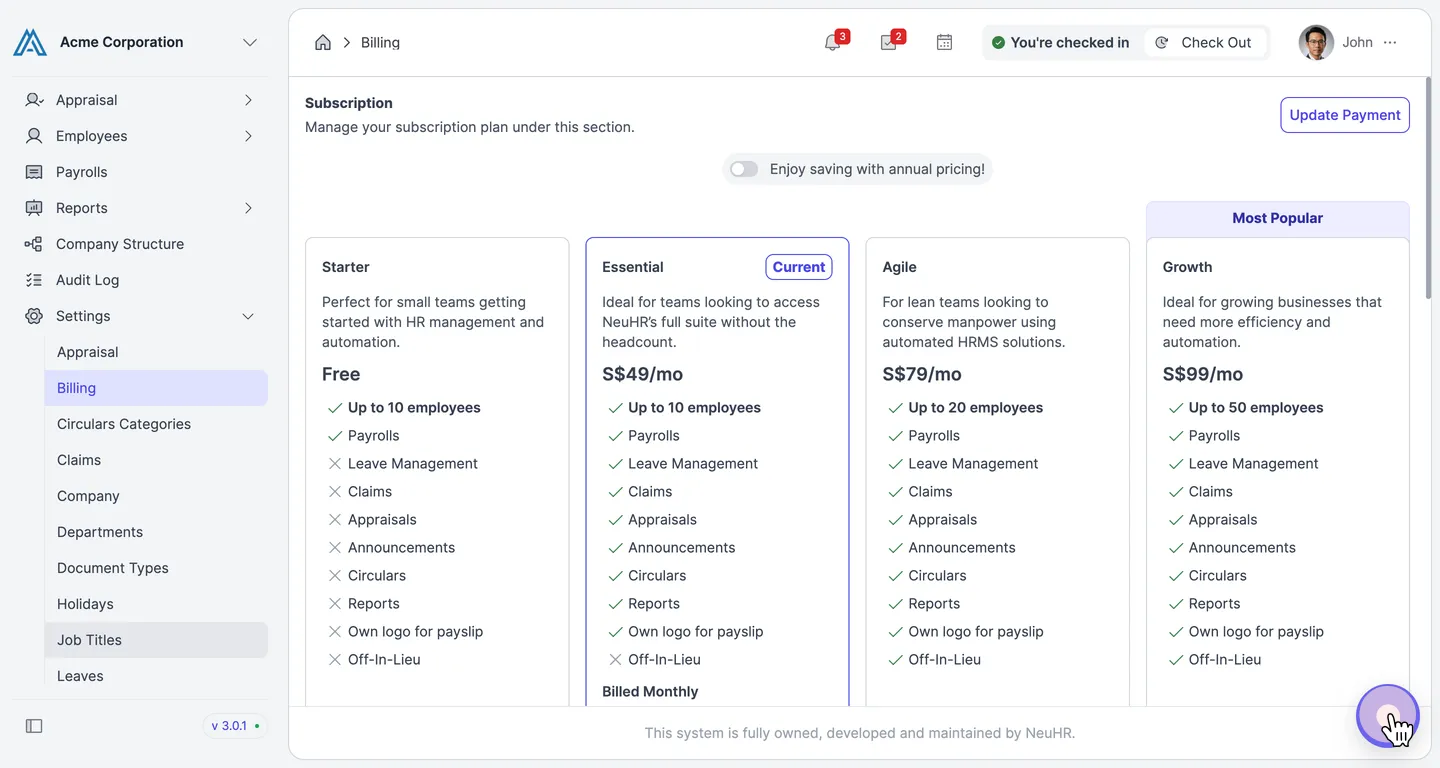Open Document Types settings
Viewport: 1440px width, 768px height.
[156, 568]
